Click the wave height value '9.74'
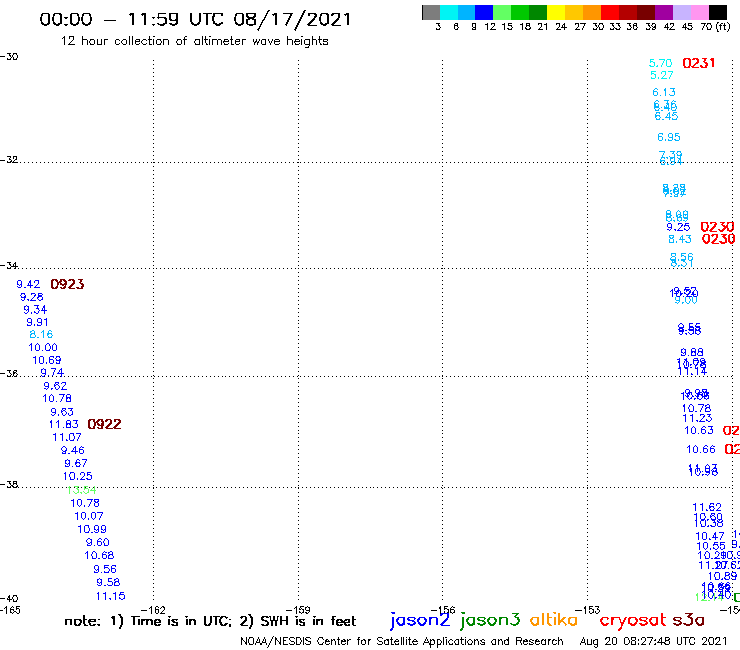Image resolution: width=740 pixels, height=650 pixels. pyautogui.click(x=52, y=372)
